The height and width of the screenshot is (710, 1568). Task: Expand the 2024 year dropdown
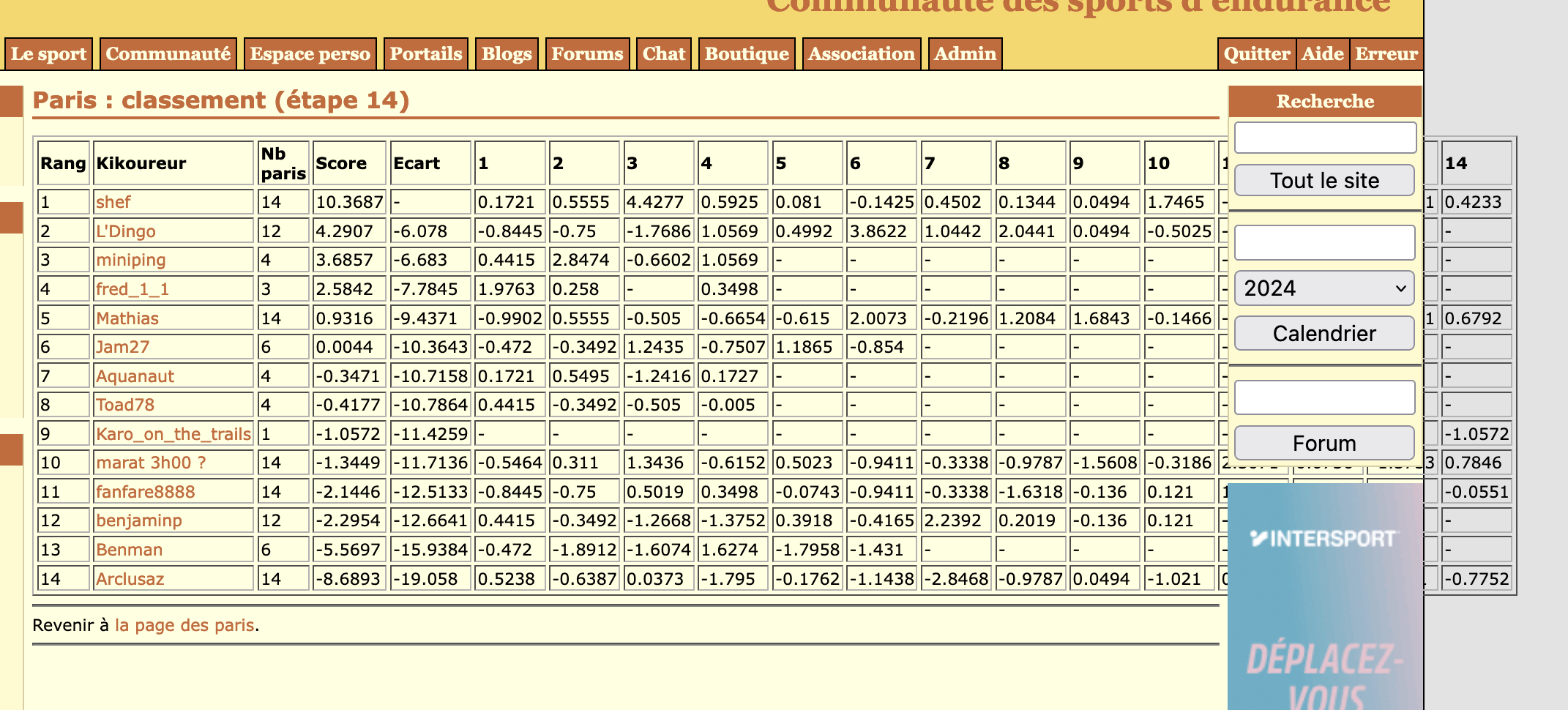pos(1324,288)
